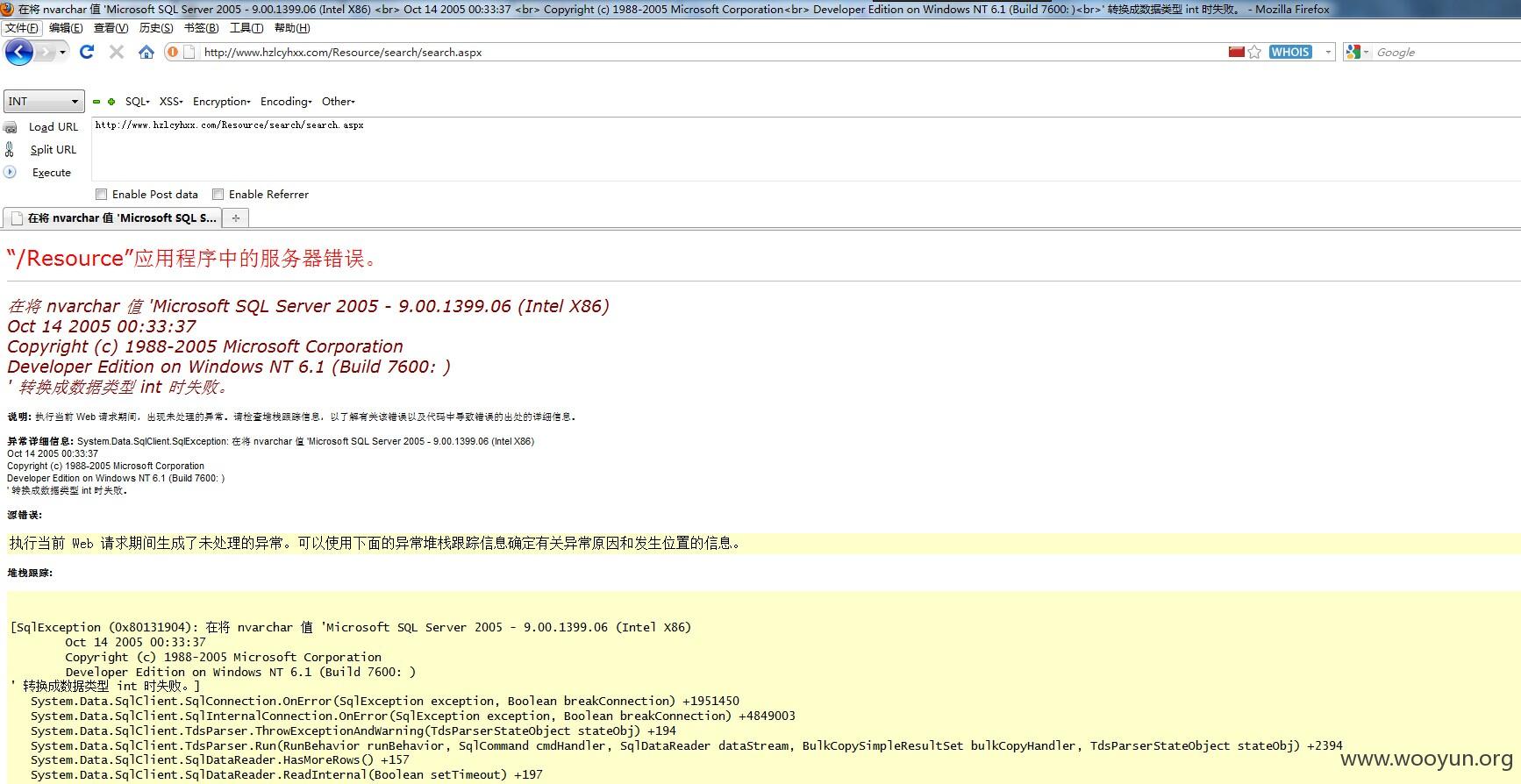
Task: Click the page icon beside the URL
Action: pyautogui.click(x=188, y=52)
